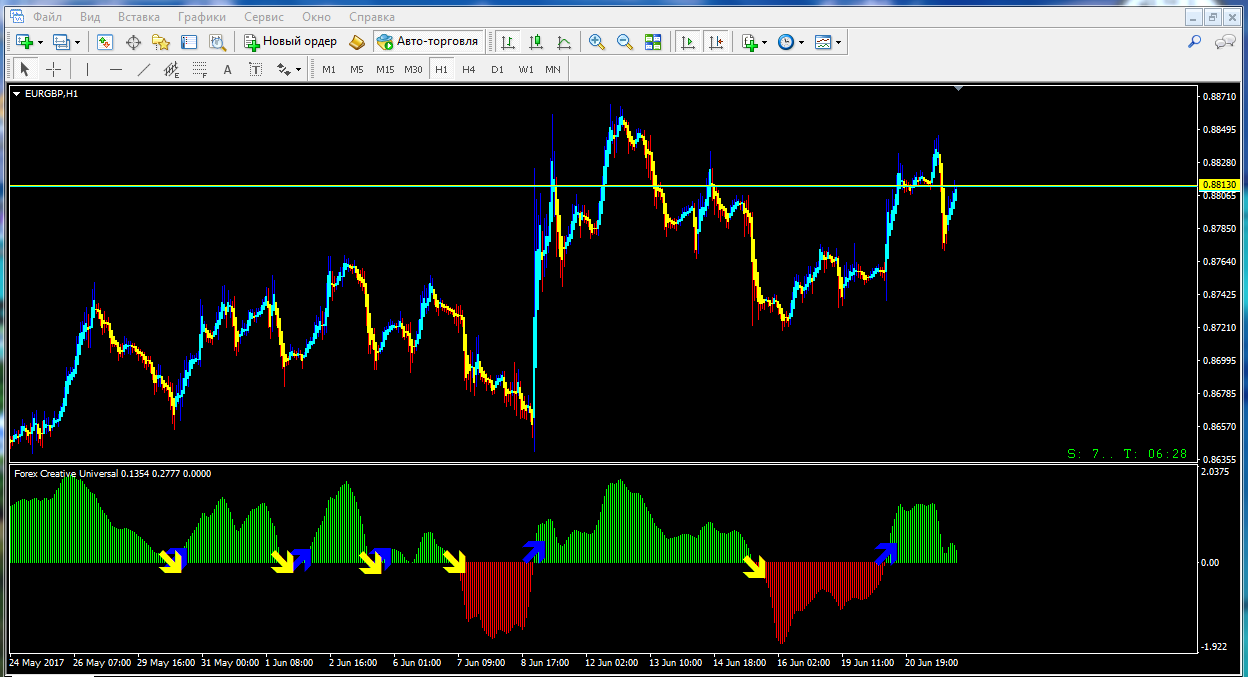Open the profiles icon
The width and height of the screenshot is (1248, 677).
(x=61, y=42)
